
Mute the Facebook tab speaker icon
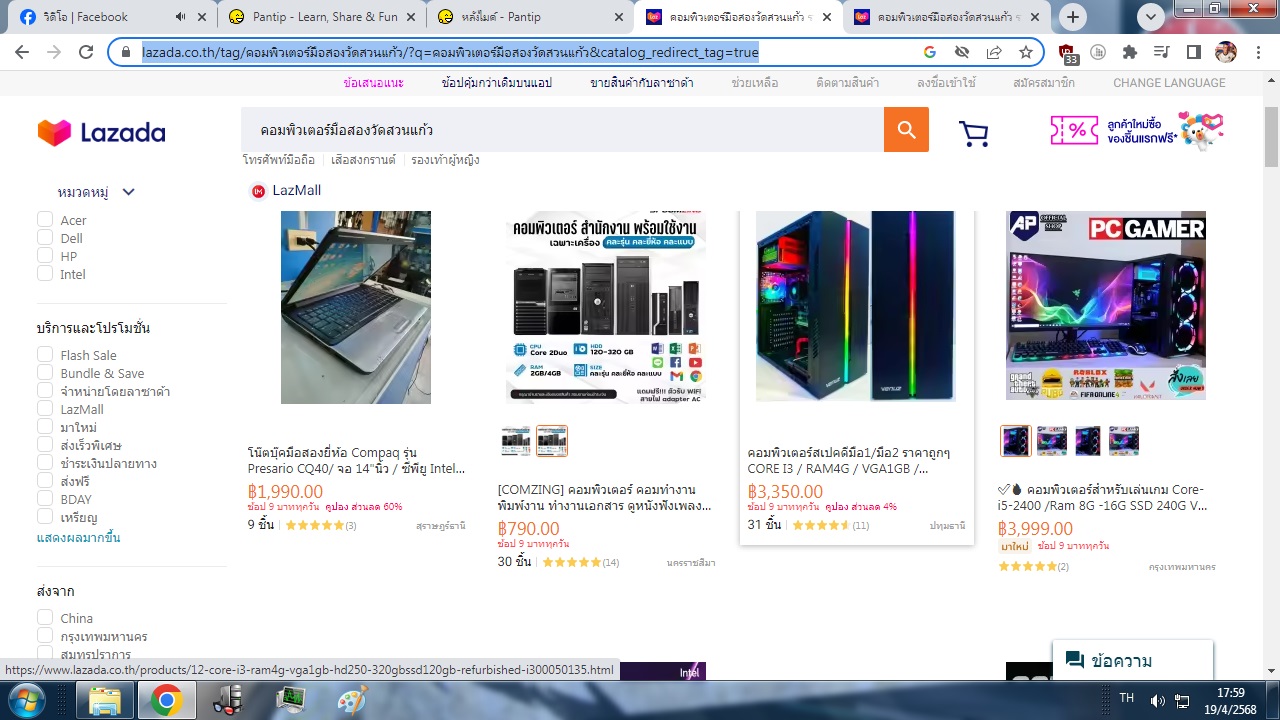coord(180,17)
